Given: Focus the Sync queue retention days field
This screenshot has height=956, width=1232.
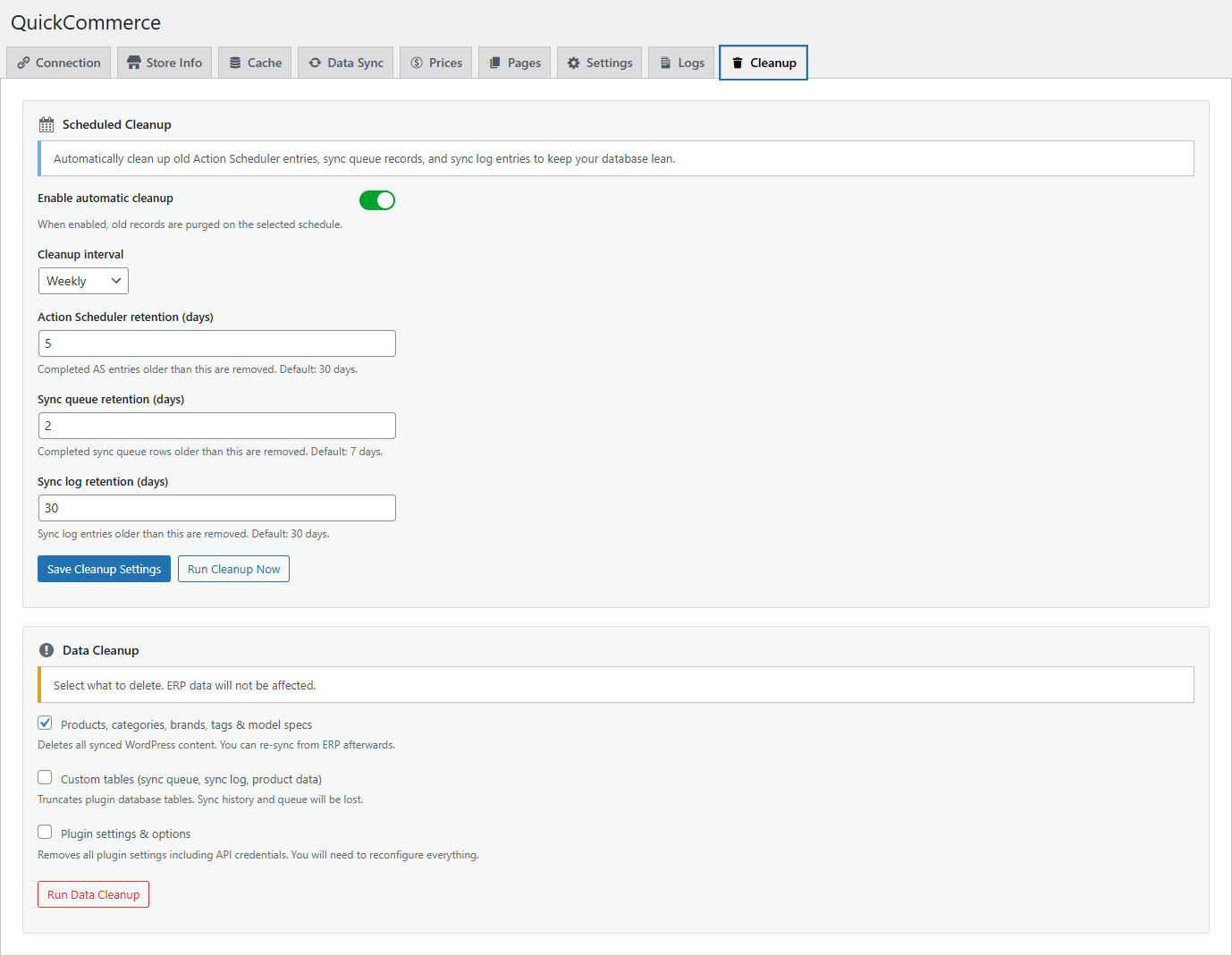Looking at the screenshot, I should click(217, 426).
